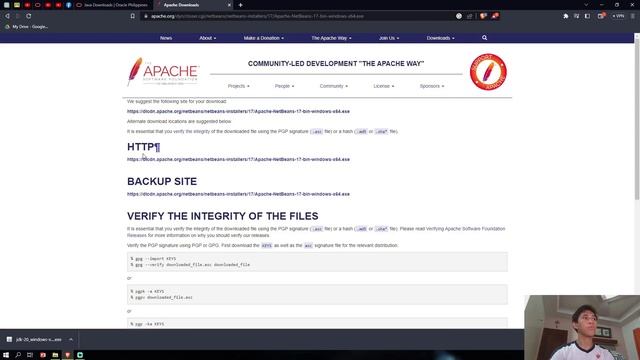
Task: Click the red app icon on taskbar
Action: click(x=42, y=355)
